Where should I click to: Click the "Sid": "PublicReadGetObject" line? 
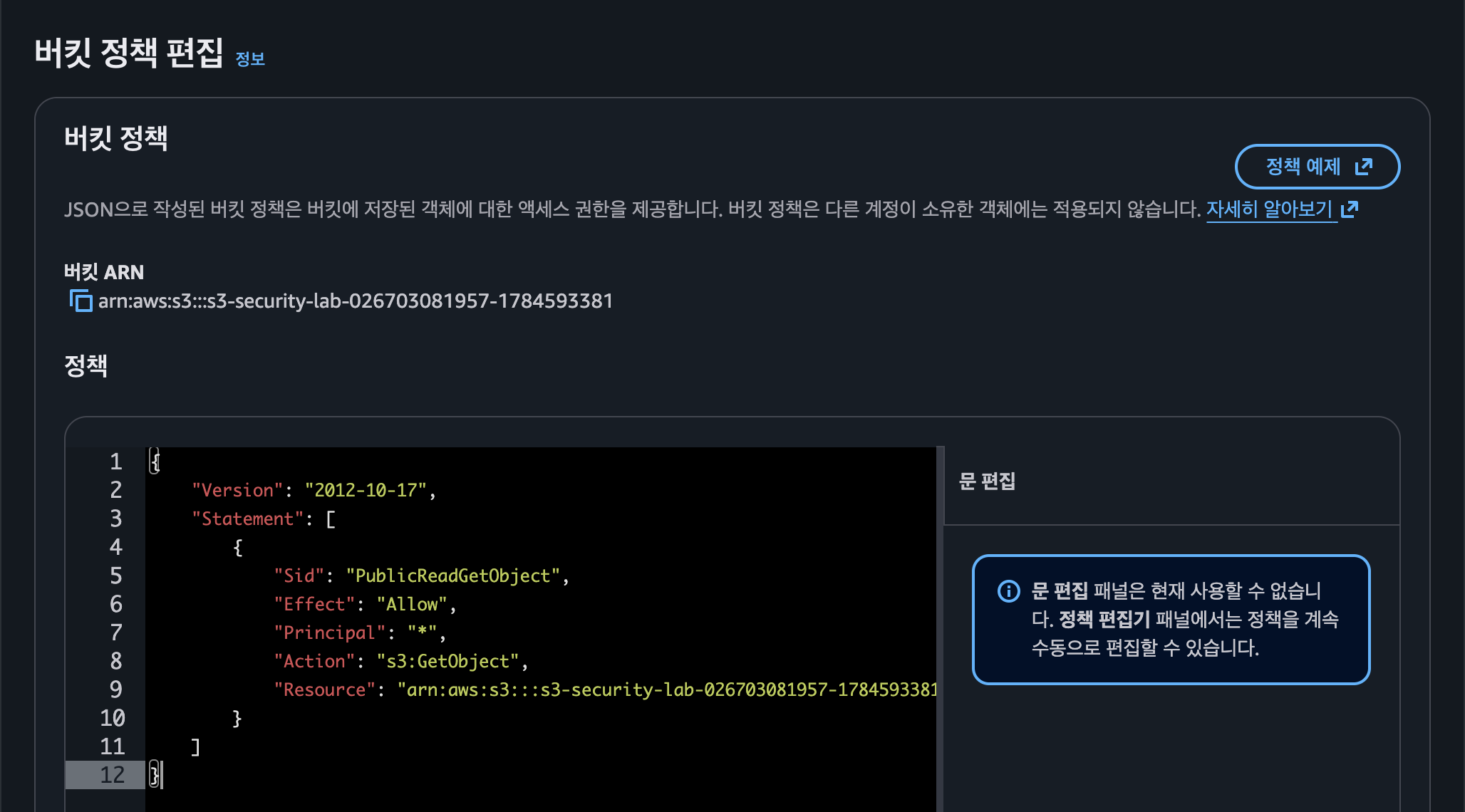[x=421, y=576]
